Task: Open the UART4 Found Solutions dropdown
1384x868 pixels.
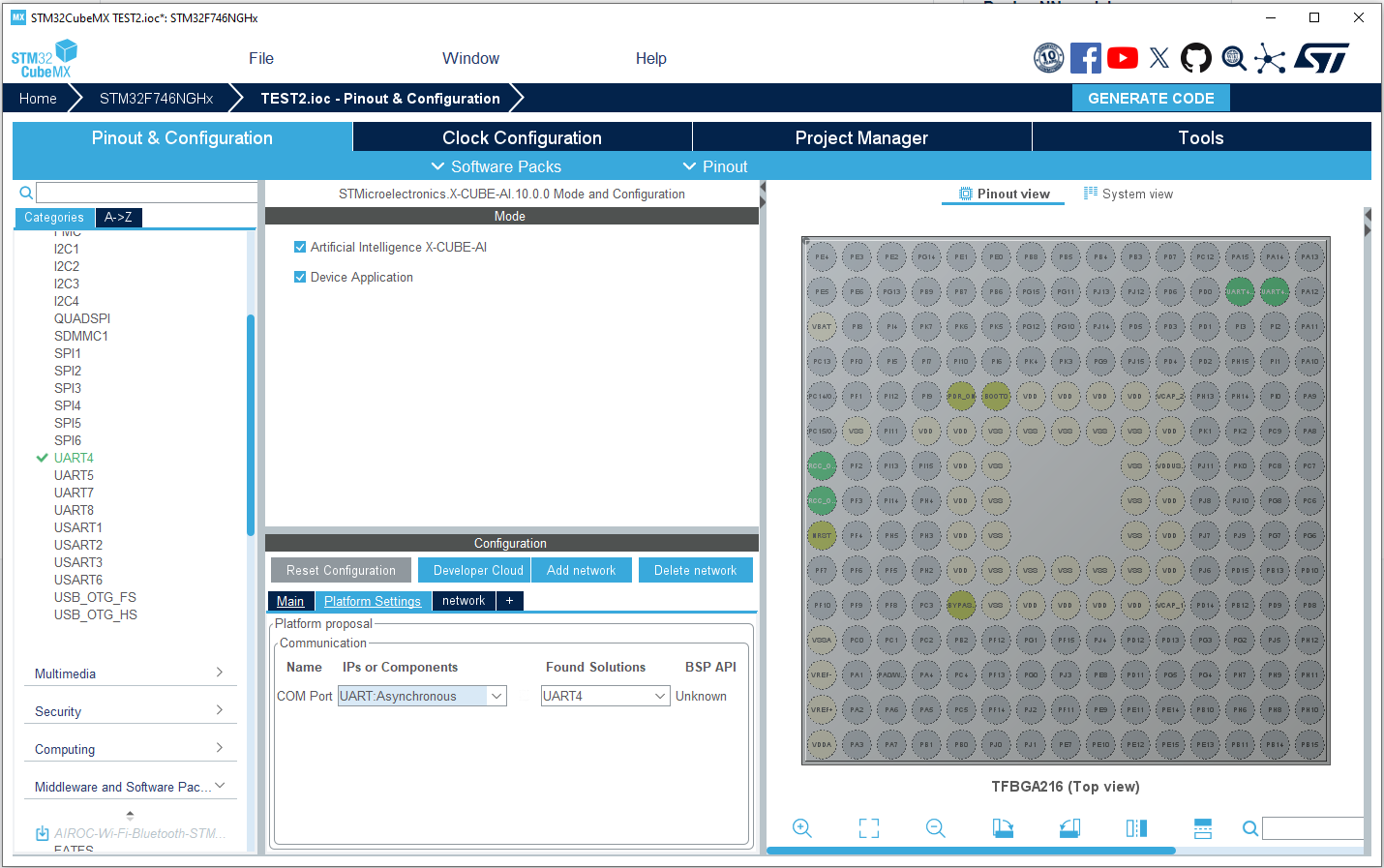Action: click(657, 695)
